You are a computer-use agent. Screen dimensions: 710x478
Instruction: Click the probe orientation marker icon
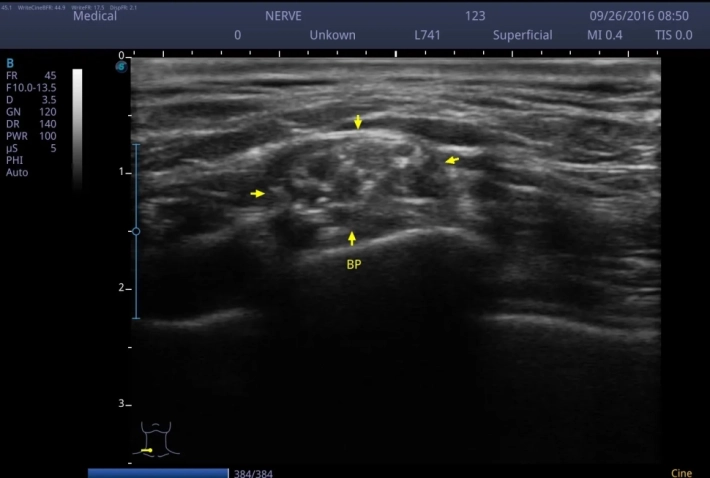(122, 67)
